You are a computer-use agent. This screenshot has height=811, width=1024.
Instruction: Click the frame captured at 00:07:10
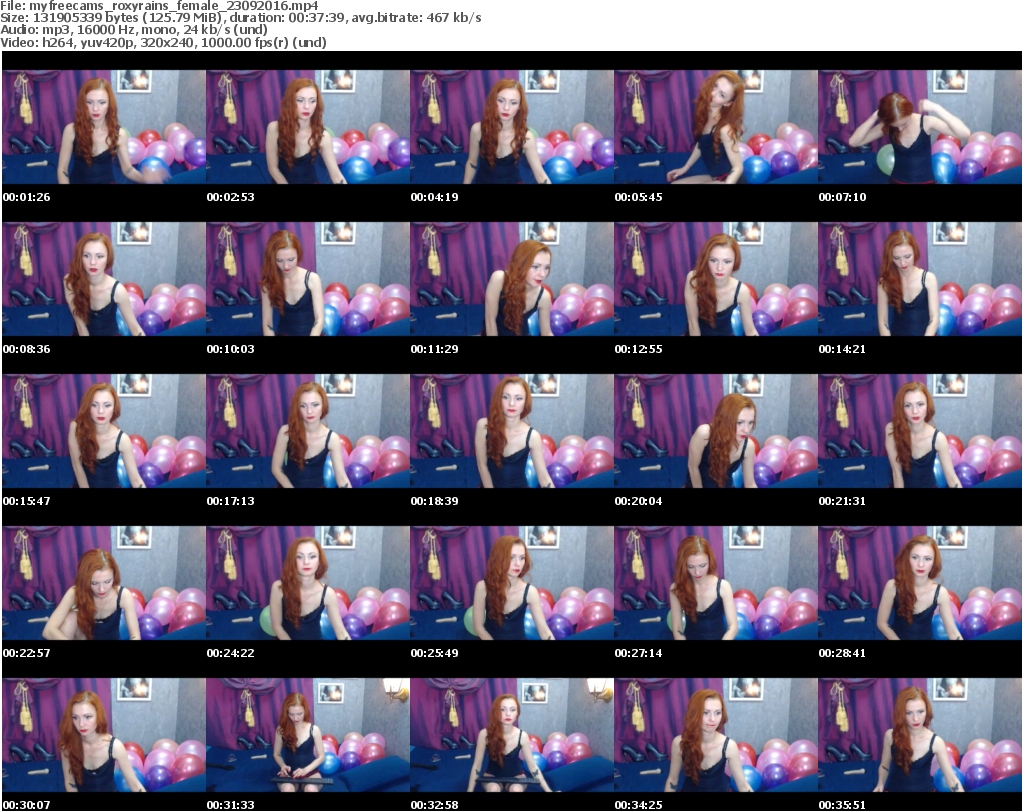point(920,127)
